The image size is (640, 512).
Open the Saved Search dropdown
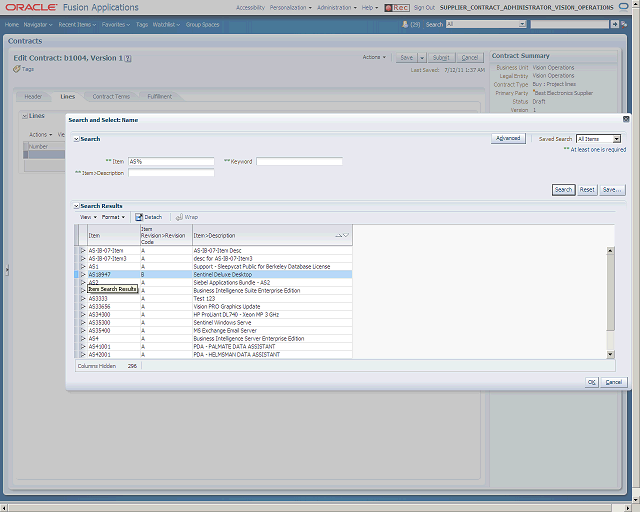[617, 139]
